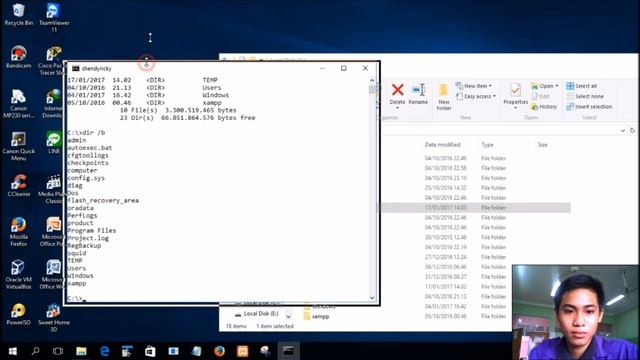The width and height of the screenshot is (640, 360).
Task: Click the command prompt scrollbar down arrow
Action: tap(372, 298)
